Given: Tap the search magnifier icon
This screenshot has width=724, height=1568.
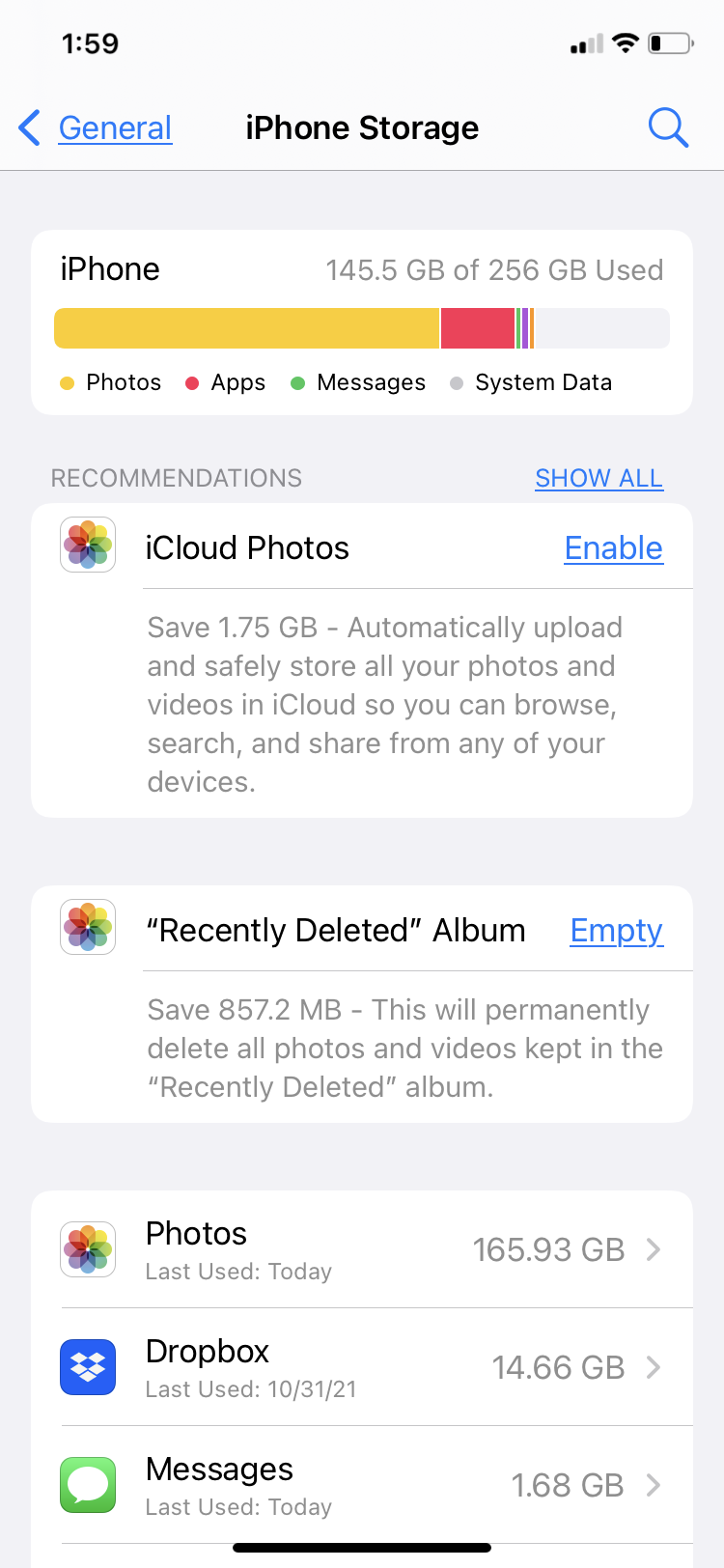Looking at the screenshot, I should click(x=668, y=127).
